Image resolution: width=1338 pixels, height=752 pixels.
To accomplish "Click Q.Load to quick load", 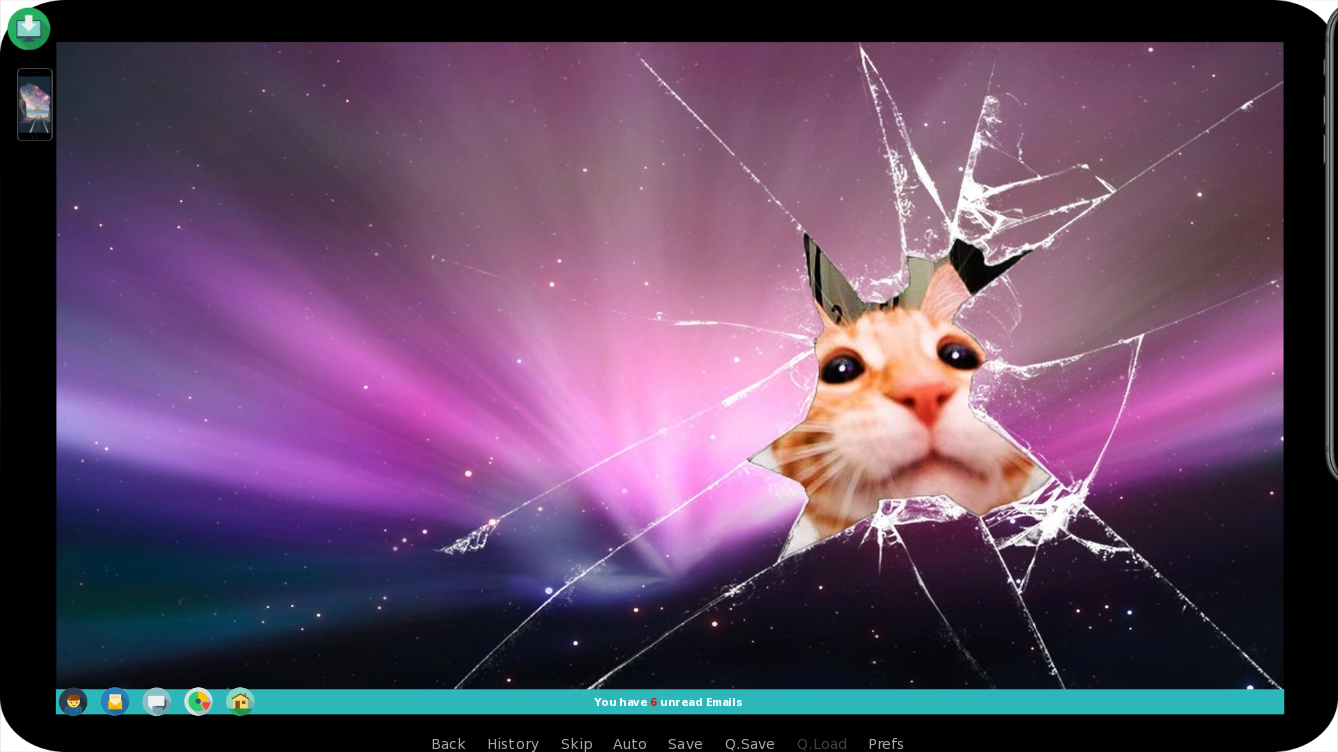I will (822, 744).
